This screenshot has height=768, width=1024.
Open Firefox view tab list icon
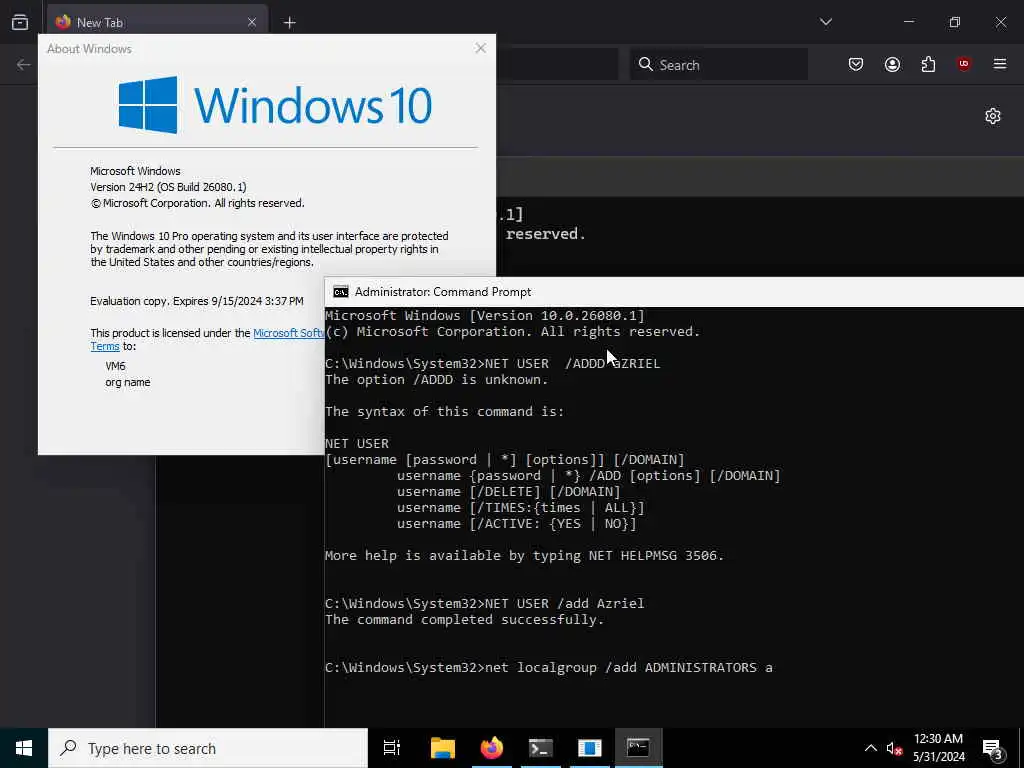[x=20, y=22]
